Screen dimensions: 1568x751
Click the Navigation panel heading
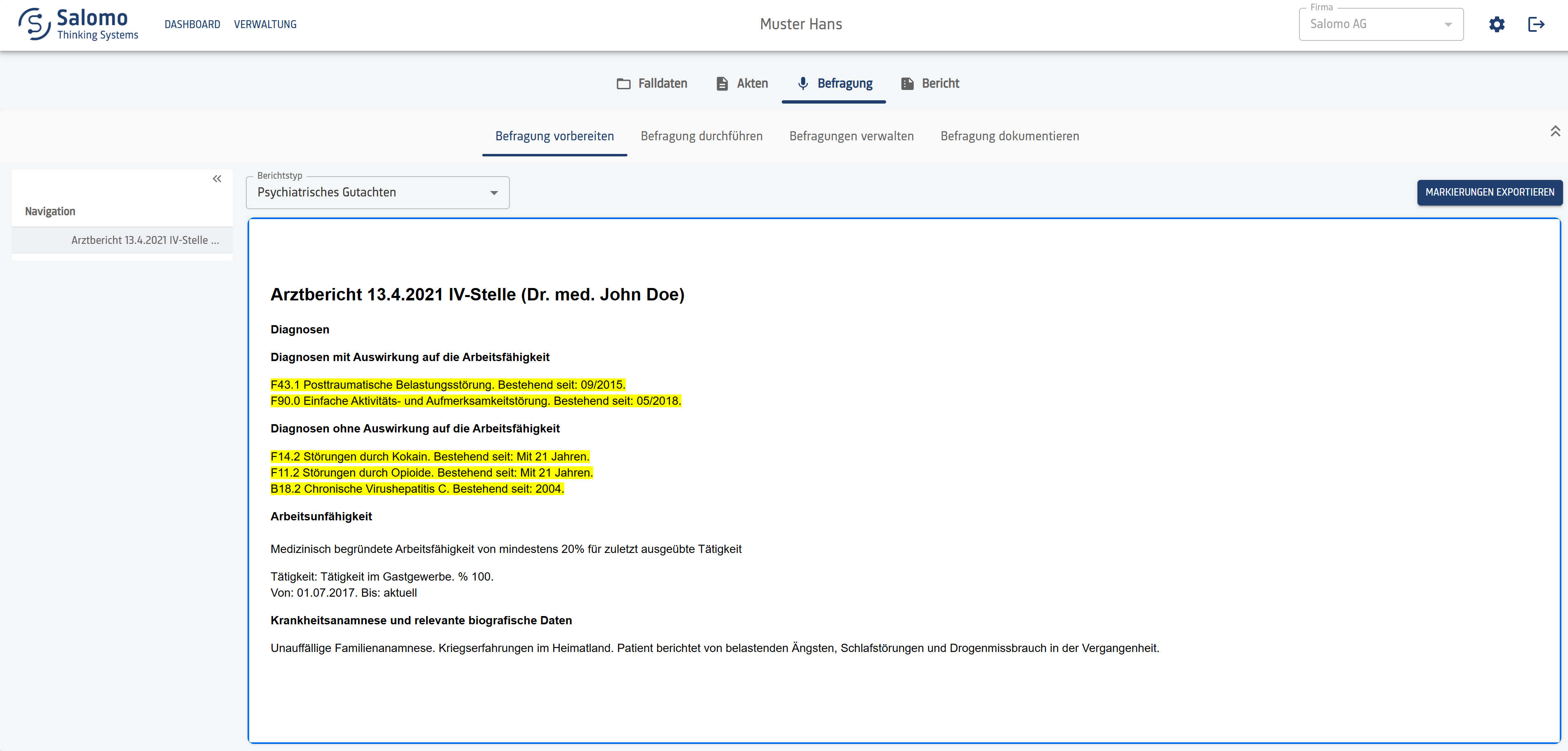(50, 211)
